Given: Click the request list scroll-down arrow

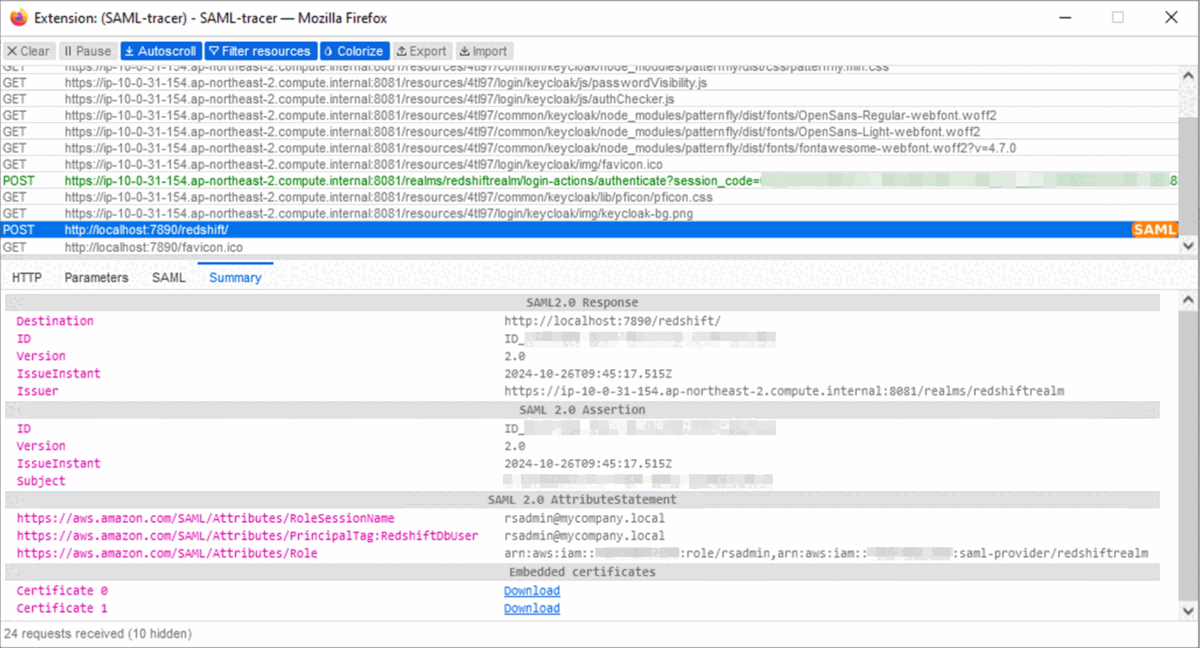Looking at the screenshot, I should click(x=1189, y=245).
